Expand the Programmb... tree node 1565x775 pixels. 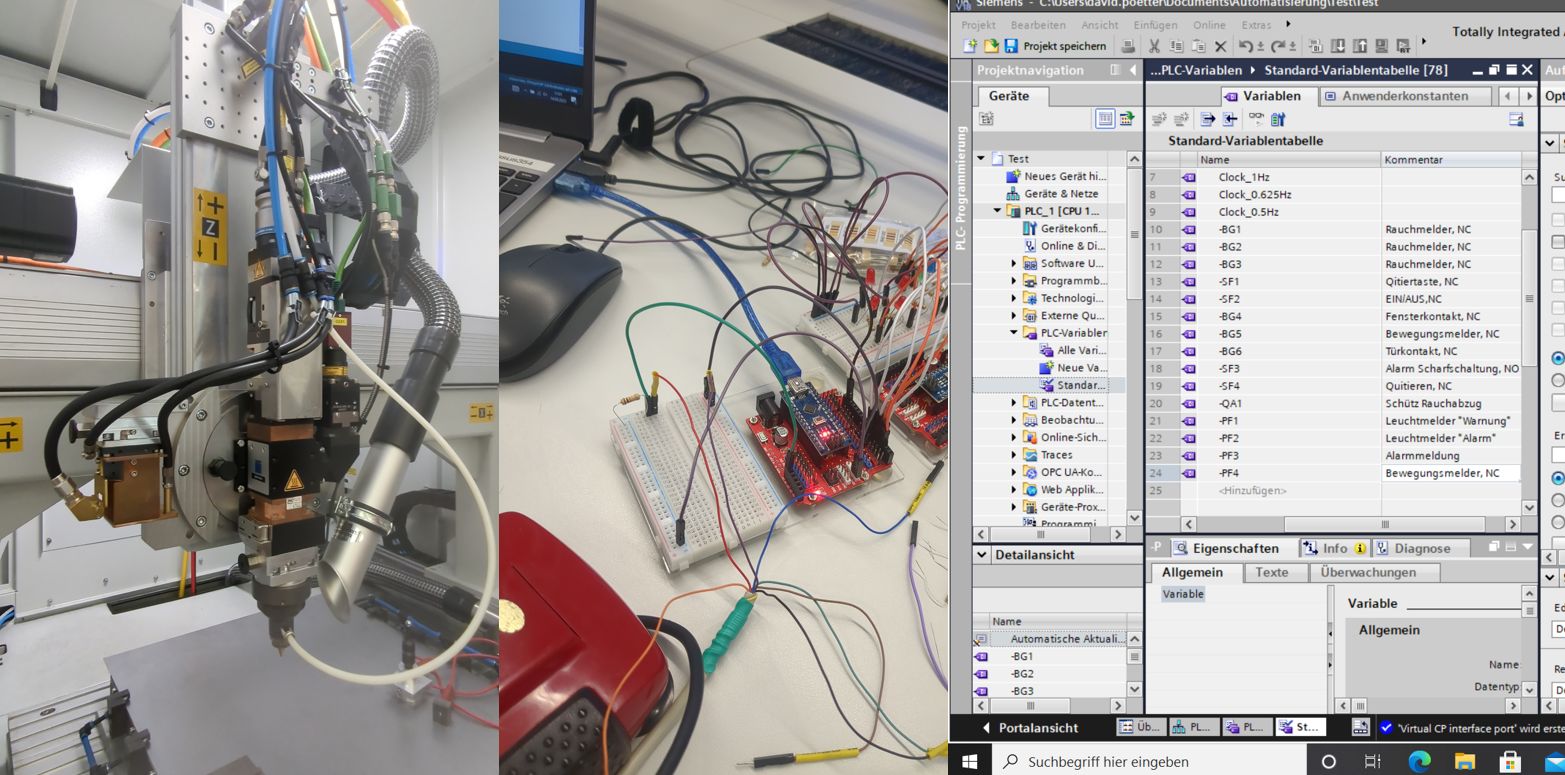(1013, 281)
